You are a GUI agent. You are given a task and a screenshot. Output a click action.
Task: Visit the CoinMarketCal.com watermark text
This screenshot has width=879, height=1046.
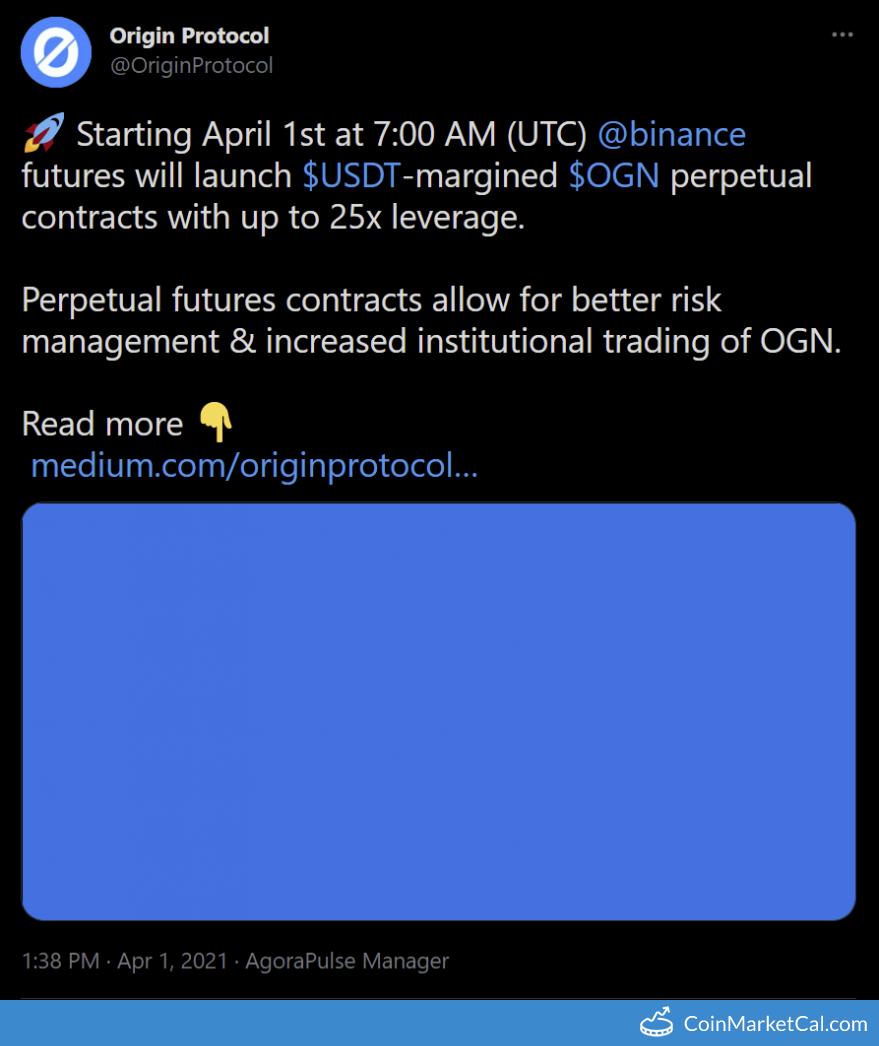tap(775, 1023)
